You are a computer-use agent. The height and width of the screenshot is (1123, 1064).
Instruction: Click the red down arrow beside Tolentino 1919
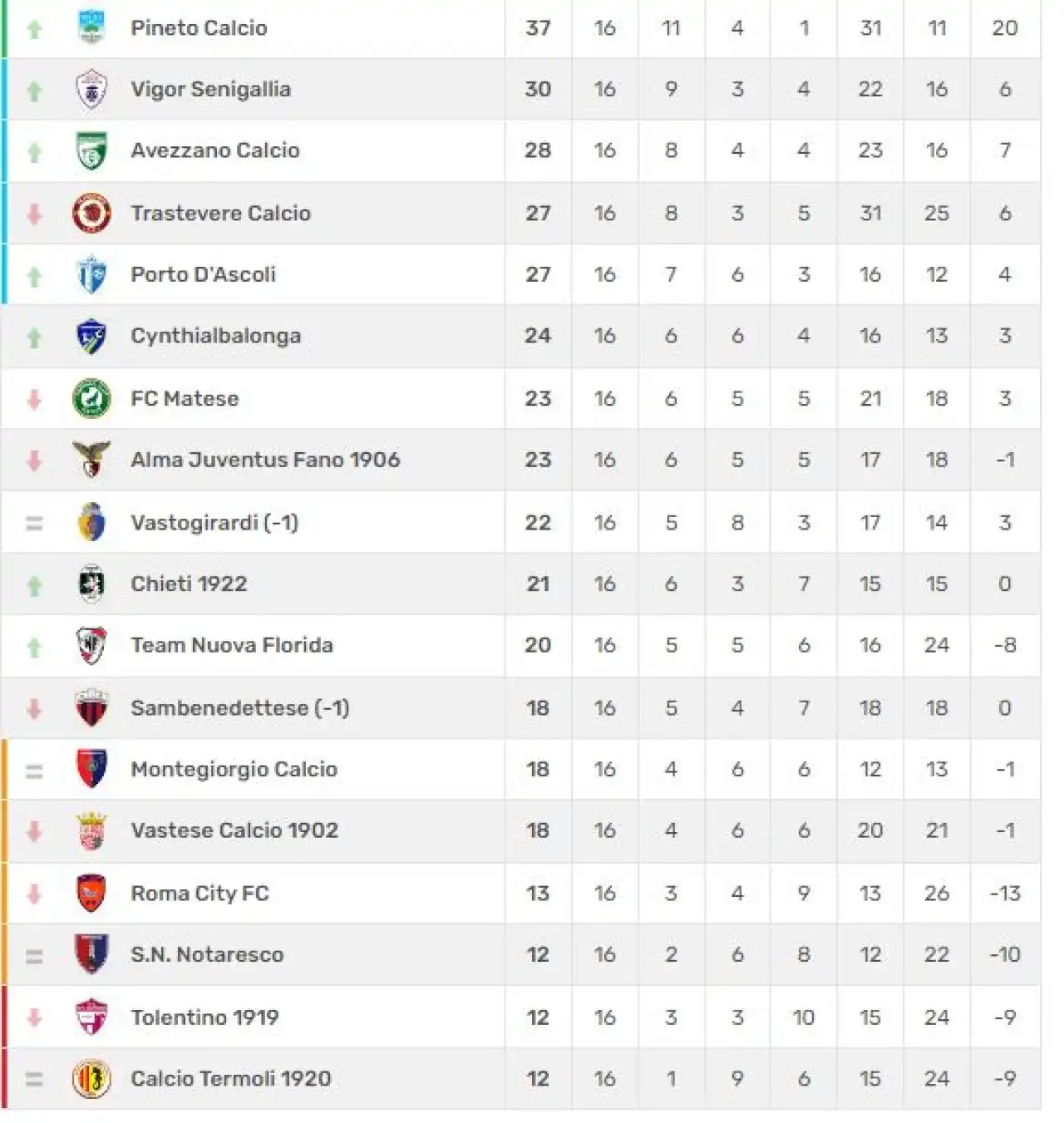34,1017
